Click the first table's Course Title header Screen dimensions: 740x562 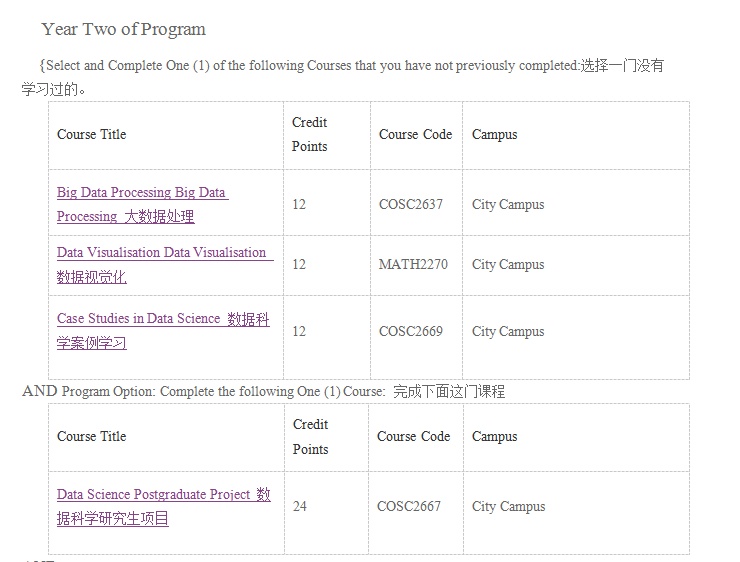click(92, 134)
